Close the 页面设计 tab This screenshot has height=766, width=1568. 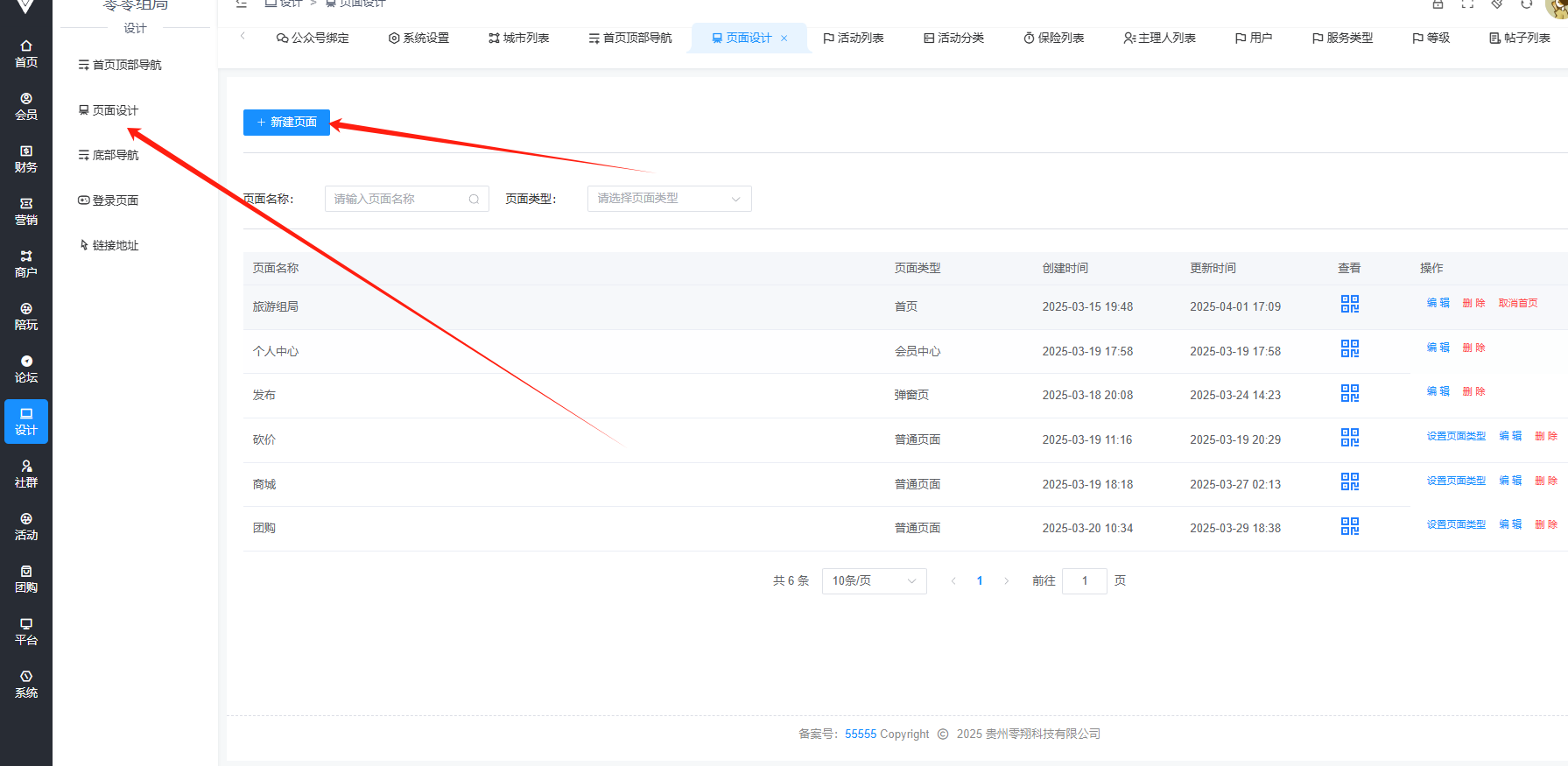click(x=784, y=39)
